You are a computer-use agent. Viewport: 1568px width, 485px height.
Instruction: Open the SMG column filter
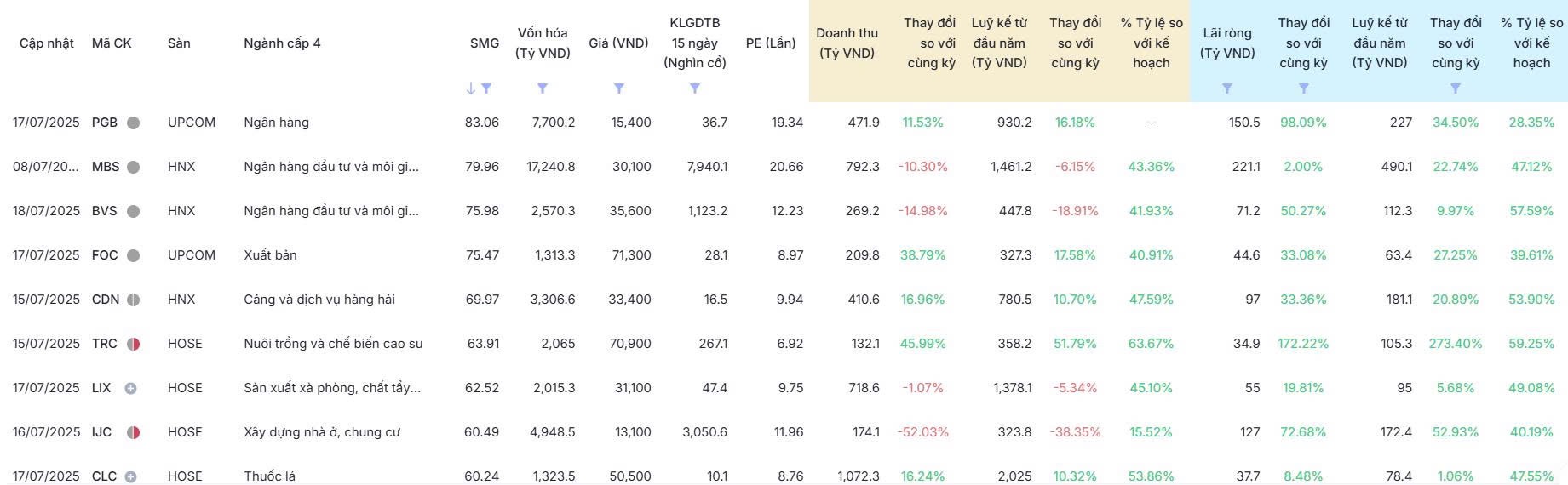coord(486,88)
